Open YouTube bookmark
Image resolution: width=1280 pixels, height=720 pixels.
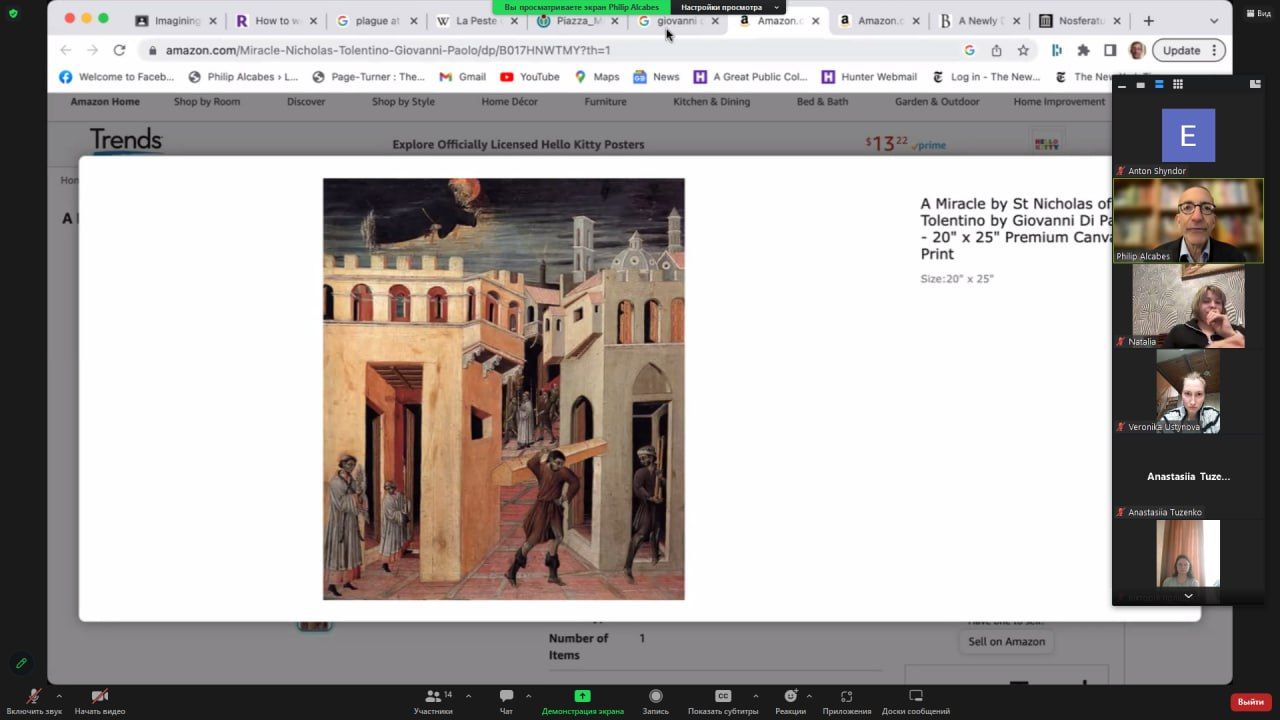530,77
